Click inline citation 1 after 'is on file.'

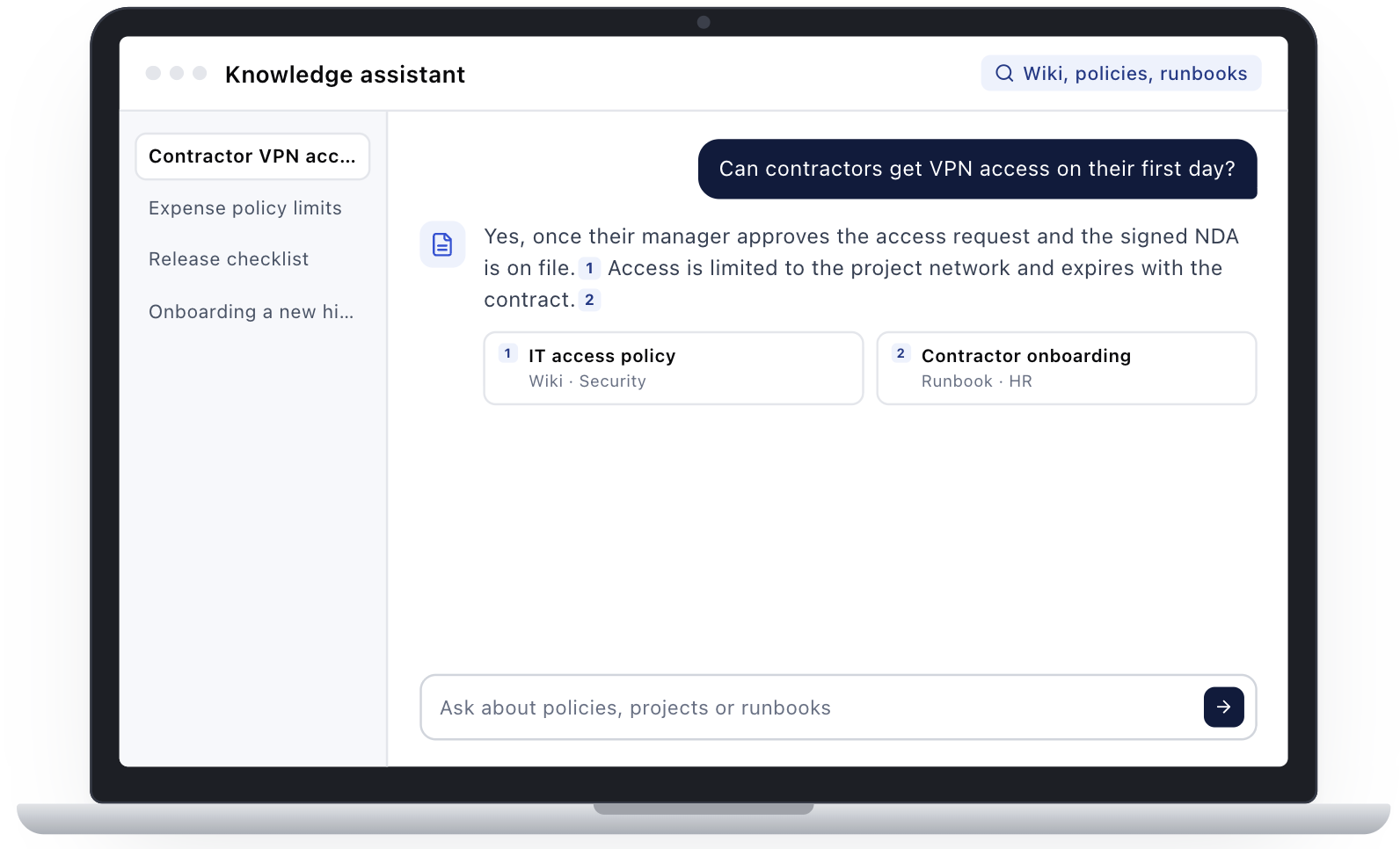pyautogui.click(x=589, y=268)
